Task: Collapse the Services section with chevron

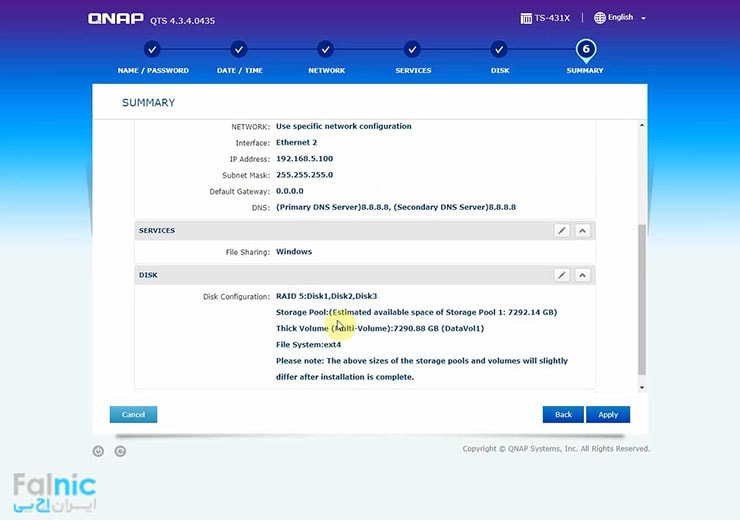Action: tap(582, 231)
